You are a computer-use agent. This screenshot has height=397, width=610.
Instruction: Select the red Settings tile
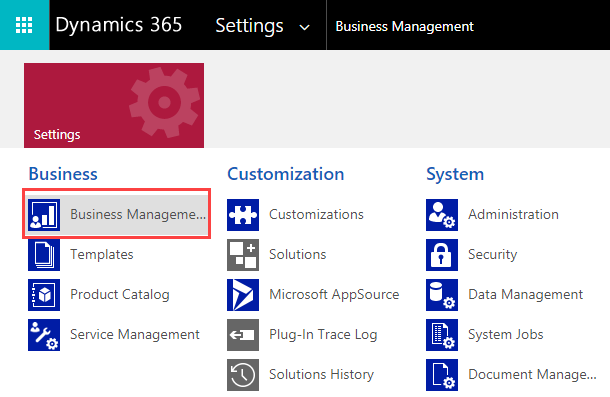point(114,105)
